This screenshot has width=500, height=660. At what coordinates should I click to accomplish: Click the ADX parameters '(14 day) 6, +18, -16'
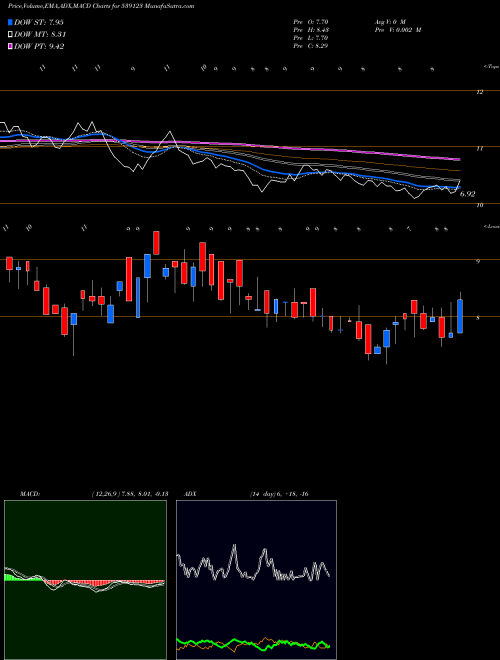pos(279,494)
